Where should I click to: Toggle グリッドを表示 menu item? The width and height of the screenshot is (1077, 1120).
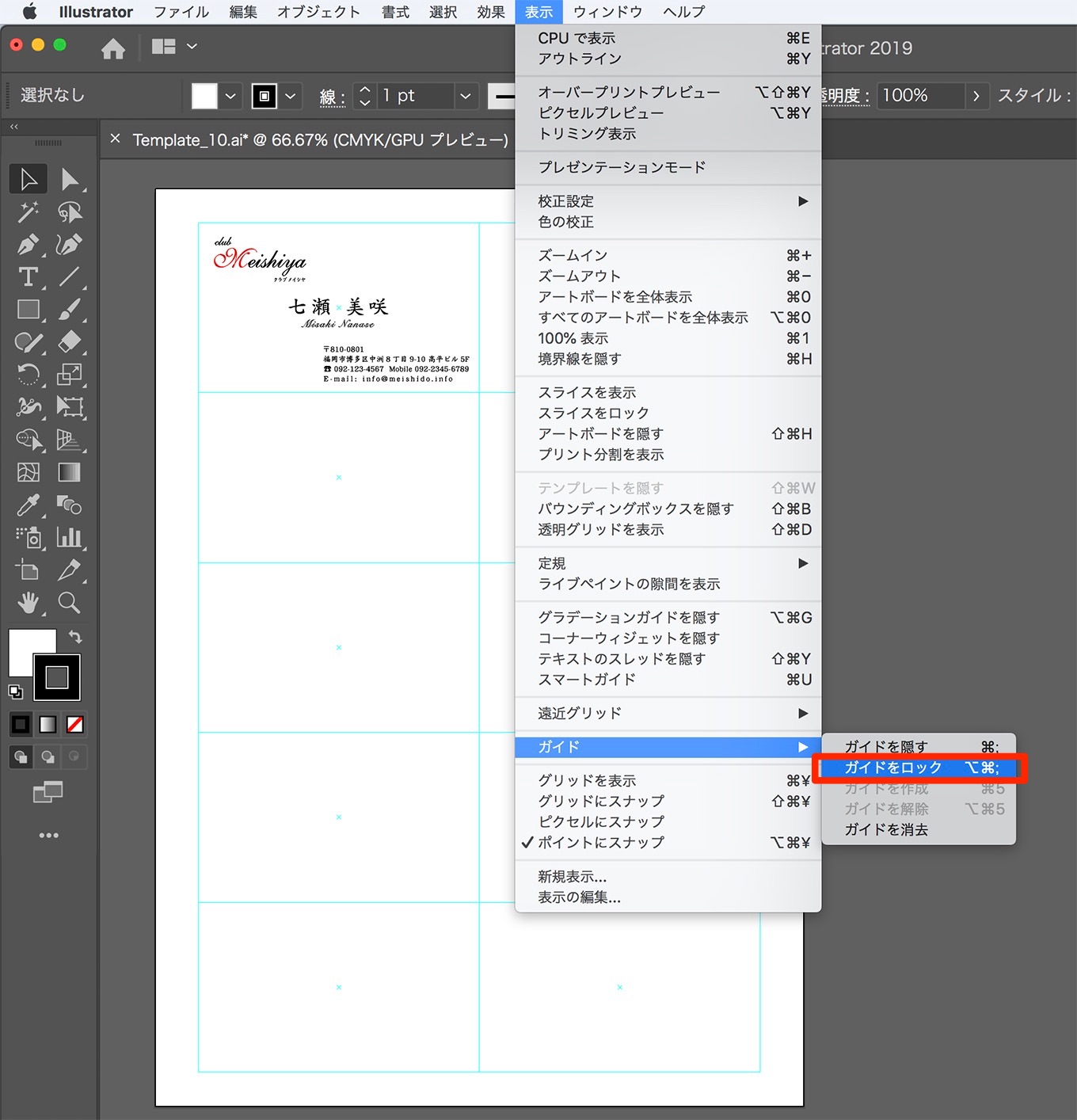tap(668, 781)
